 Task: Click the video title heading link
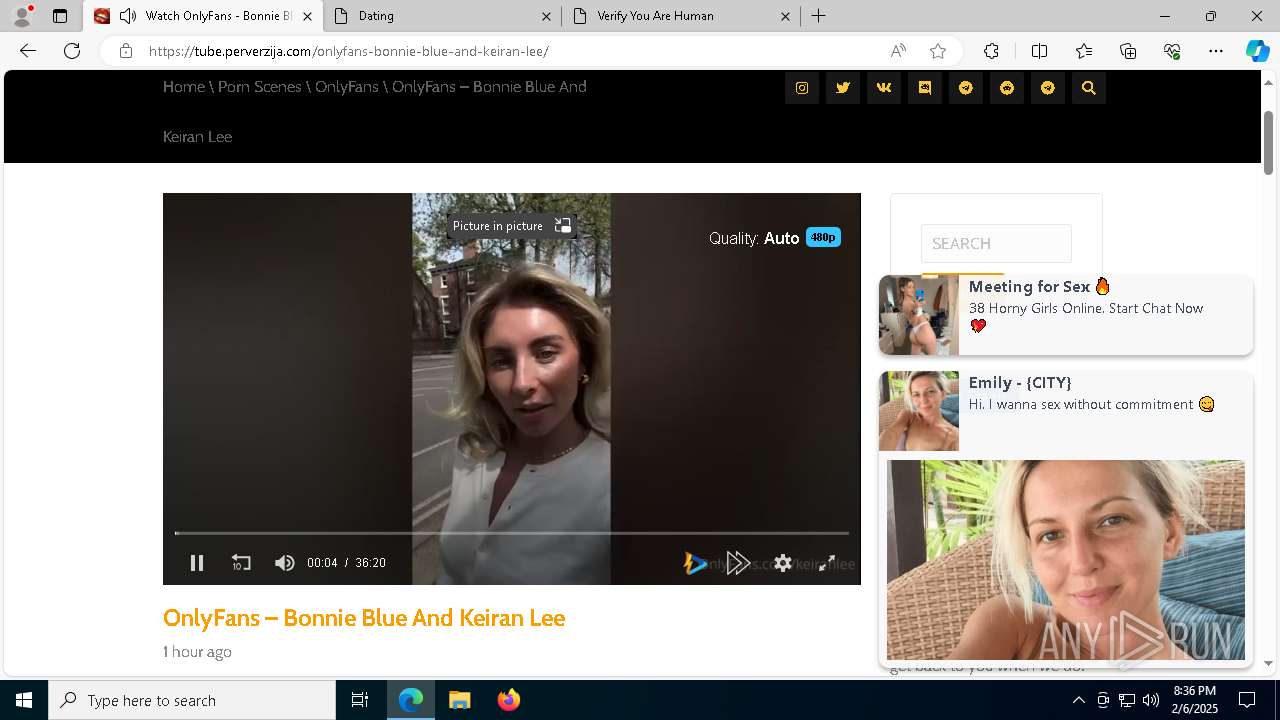pyautogui.click(x=364, y=618)
